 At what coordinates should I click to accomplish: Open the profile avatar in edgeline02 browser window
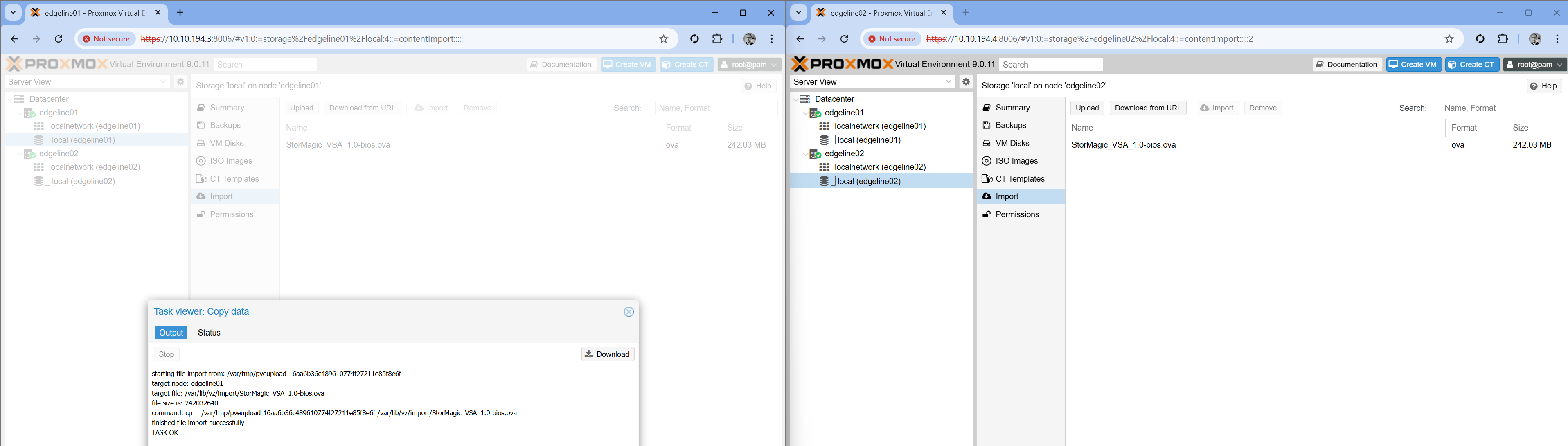click(1535, 39)
